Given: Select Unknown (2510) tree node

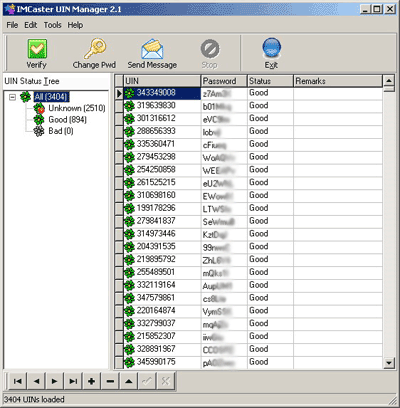Looking at the screenshot, I should point(77,108).
